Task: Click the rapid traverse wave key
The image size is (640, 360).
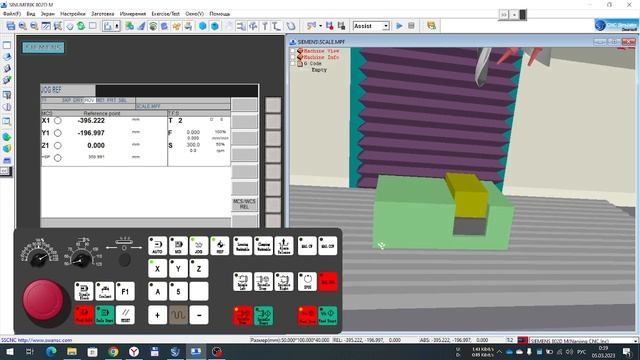Action: [178, 315]
